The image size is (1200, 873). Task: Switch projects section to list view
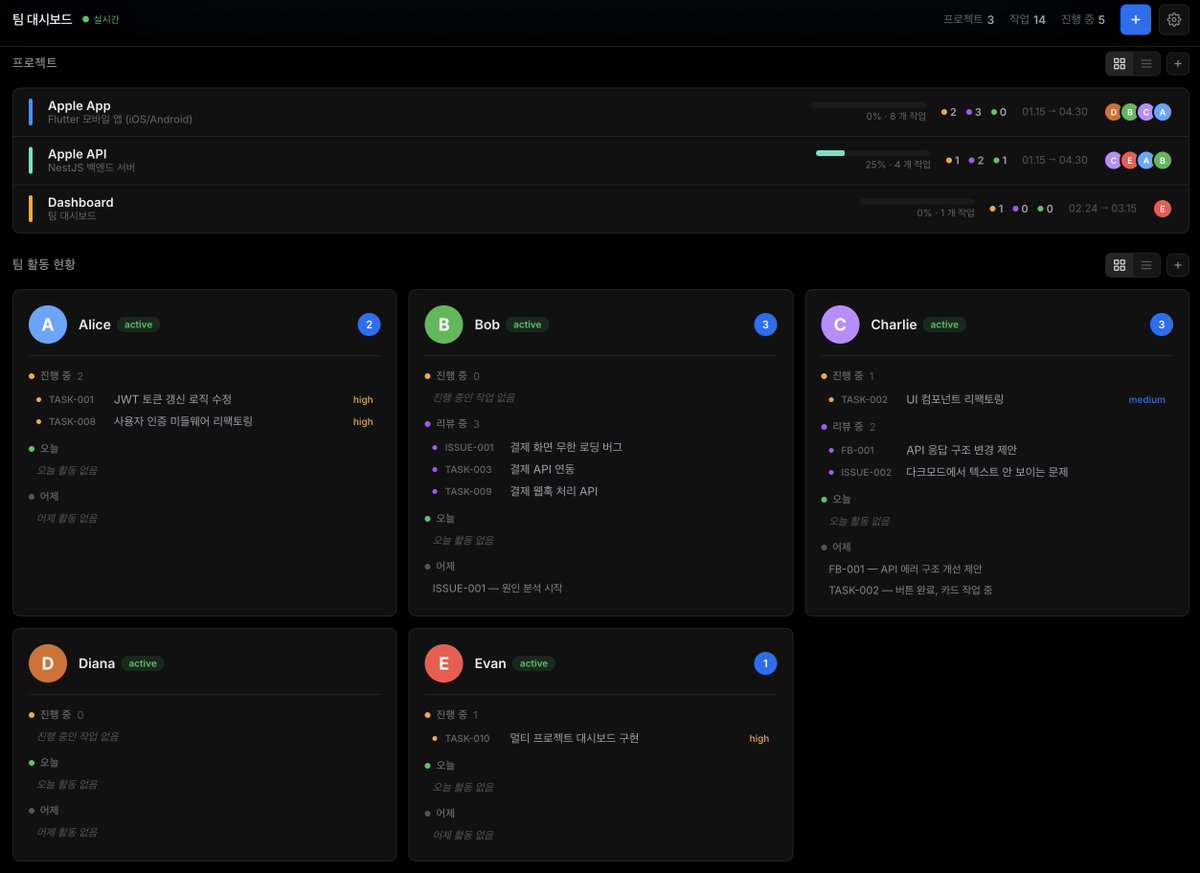(x=1146, y=63)
